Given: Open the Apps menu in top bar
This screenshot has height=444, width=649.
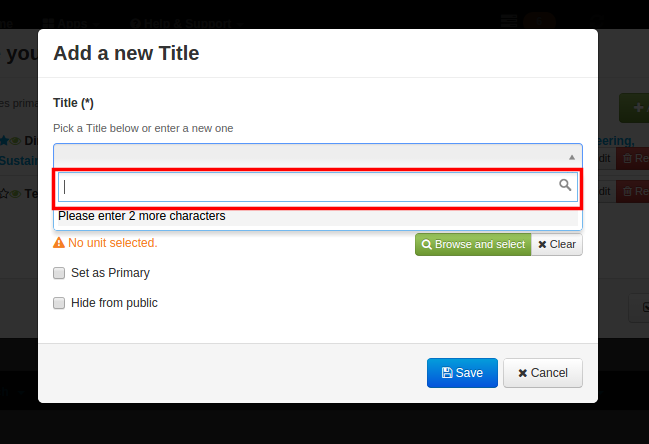Looking at the screenshot, I should pos(70,24).
